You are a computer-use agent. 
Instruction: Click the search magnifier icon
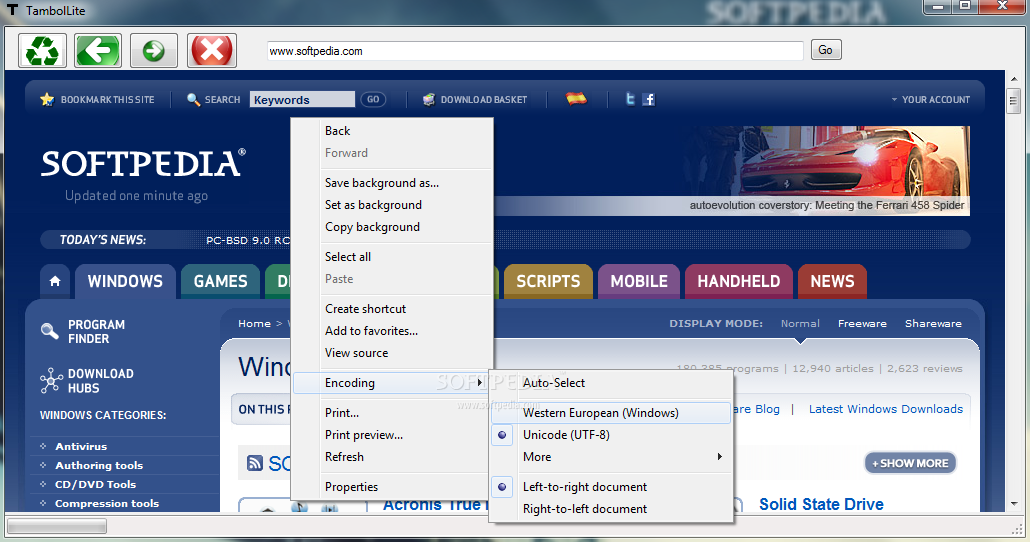(x=193, y=99)
